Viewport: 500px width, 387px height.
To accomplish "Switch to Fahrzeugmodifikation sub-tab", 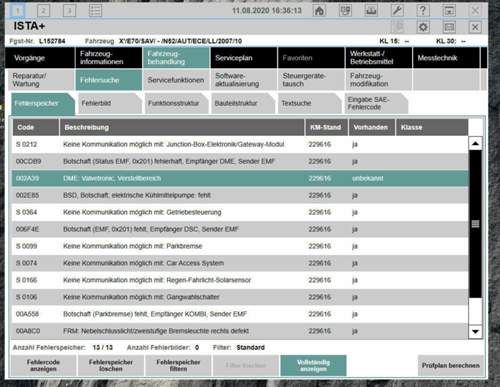I will click(x=379, y=80).
